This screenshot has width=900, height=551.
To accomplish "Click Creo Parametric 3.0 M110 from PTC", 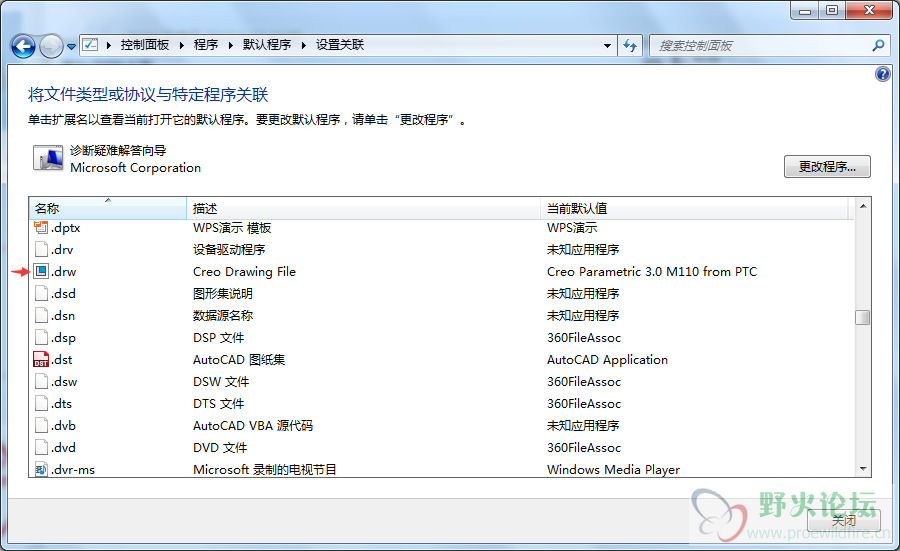I will (652, 271).
